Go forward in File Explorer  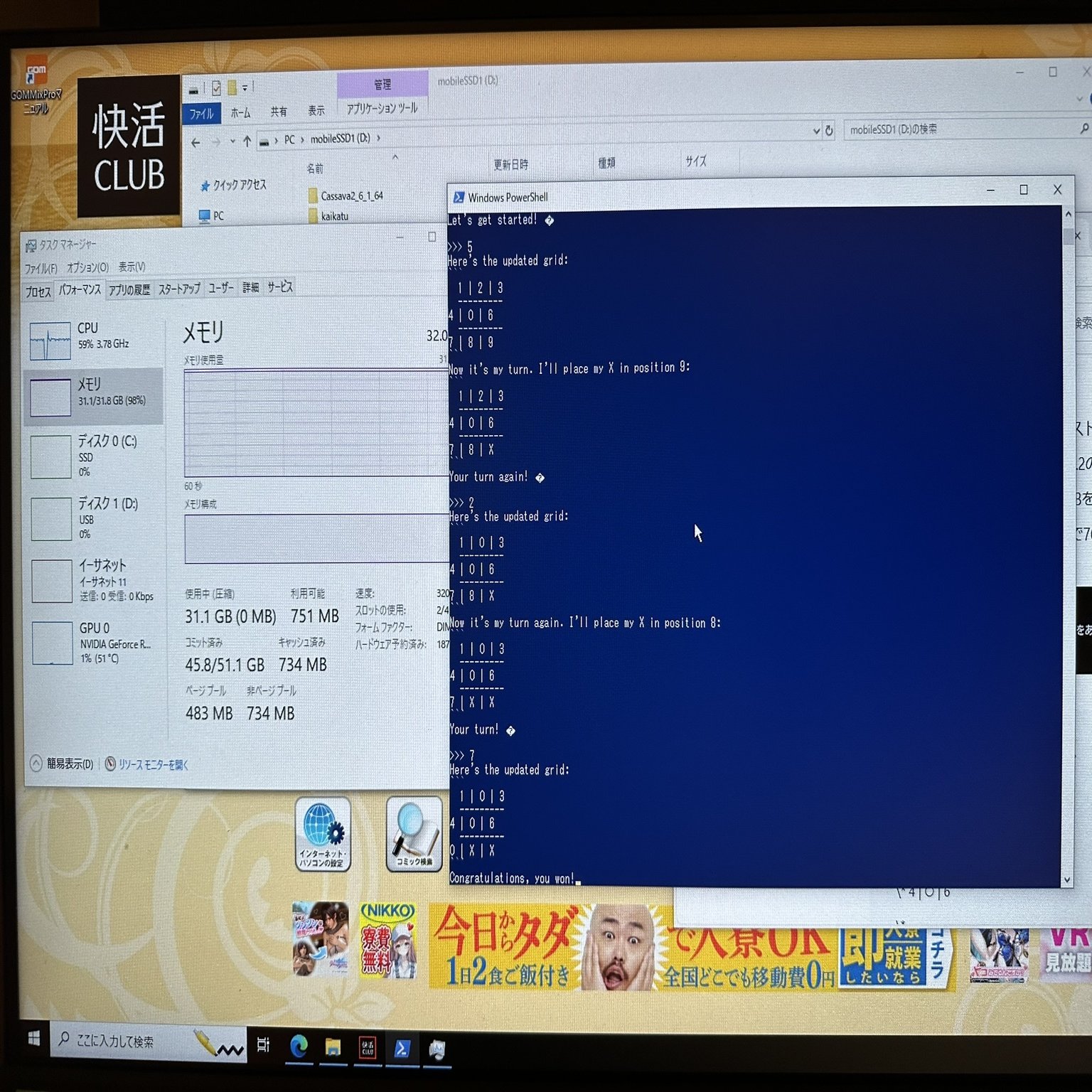(x=215, y=141)
